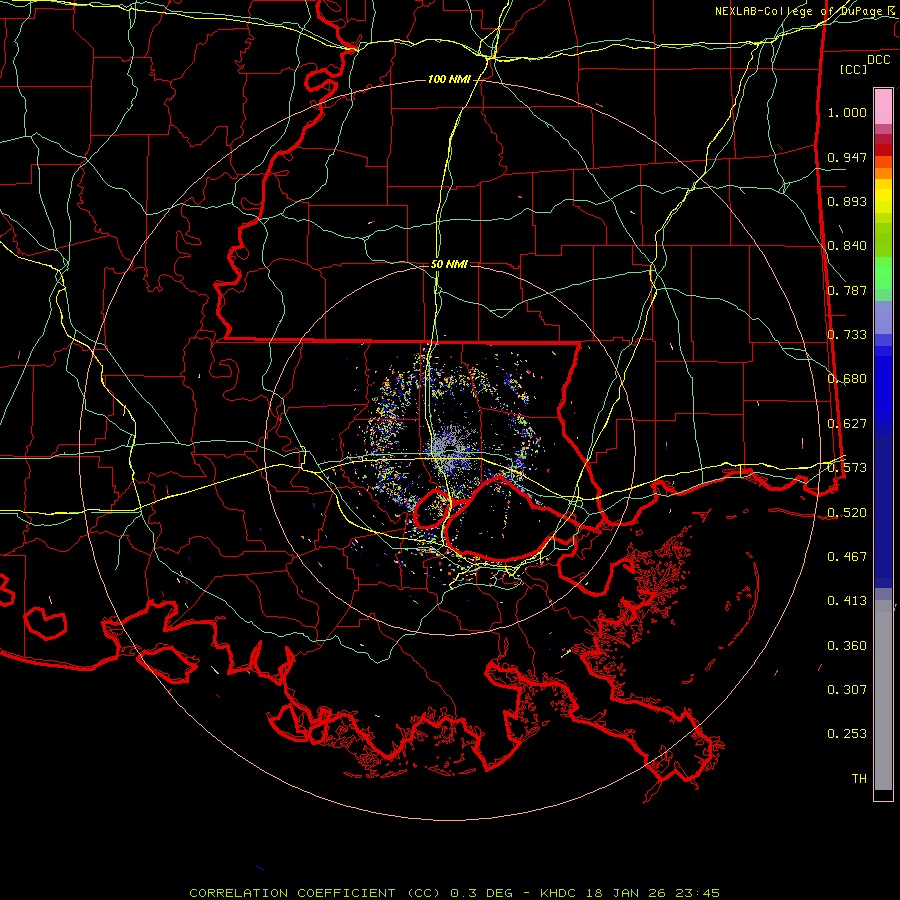Select the 0.893 legend value
Image resolution: width=900 pixels, height=900 pixels.
click(x=847, y=201)
